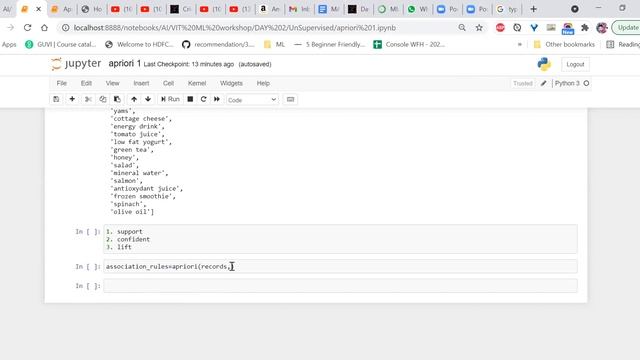Open the Apps shortcut
This screenshot has height=360, width=640.
tap(9, 44)
